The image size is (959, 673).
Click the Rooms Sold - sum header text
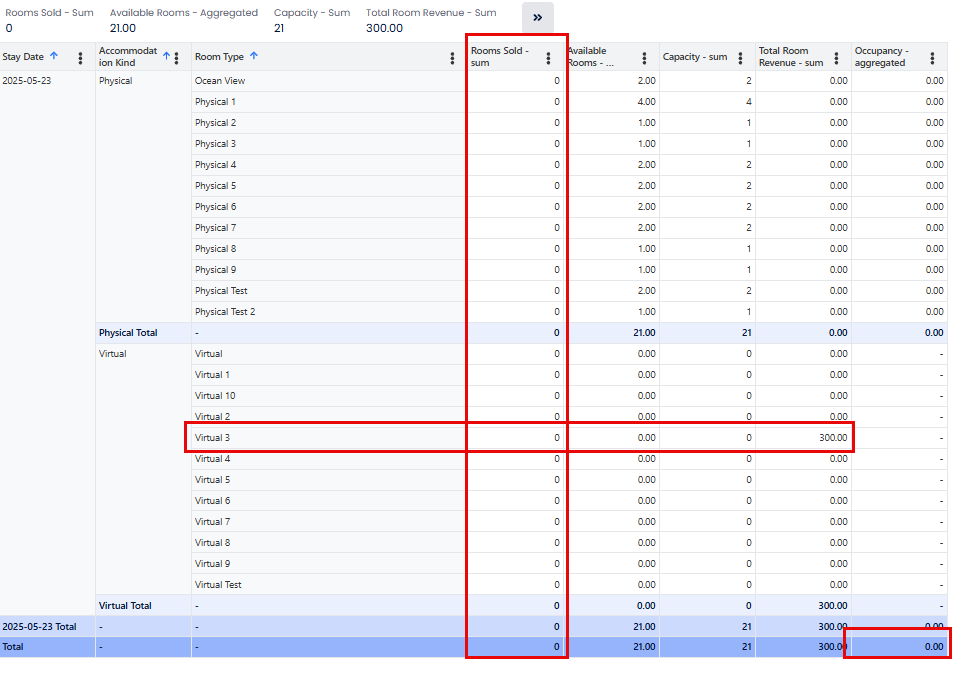[500, 57]
